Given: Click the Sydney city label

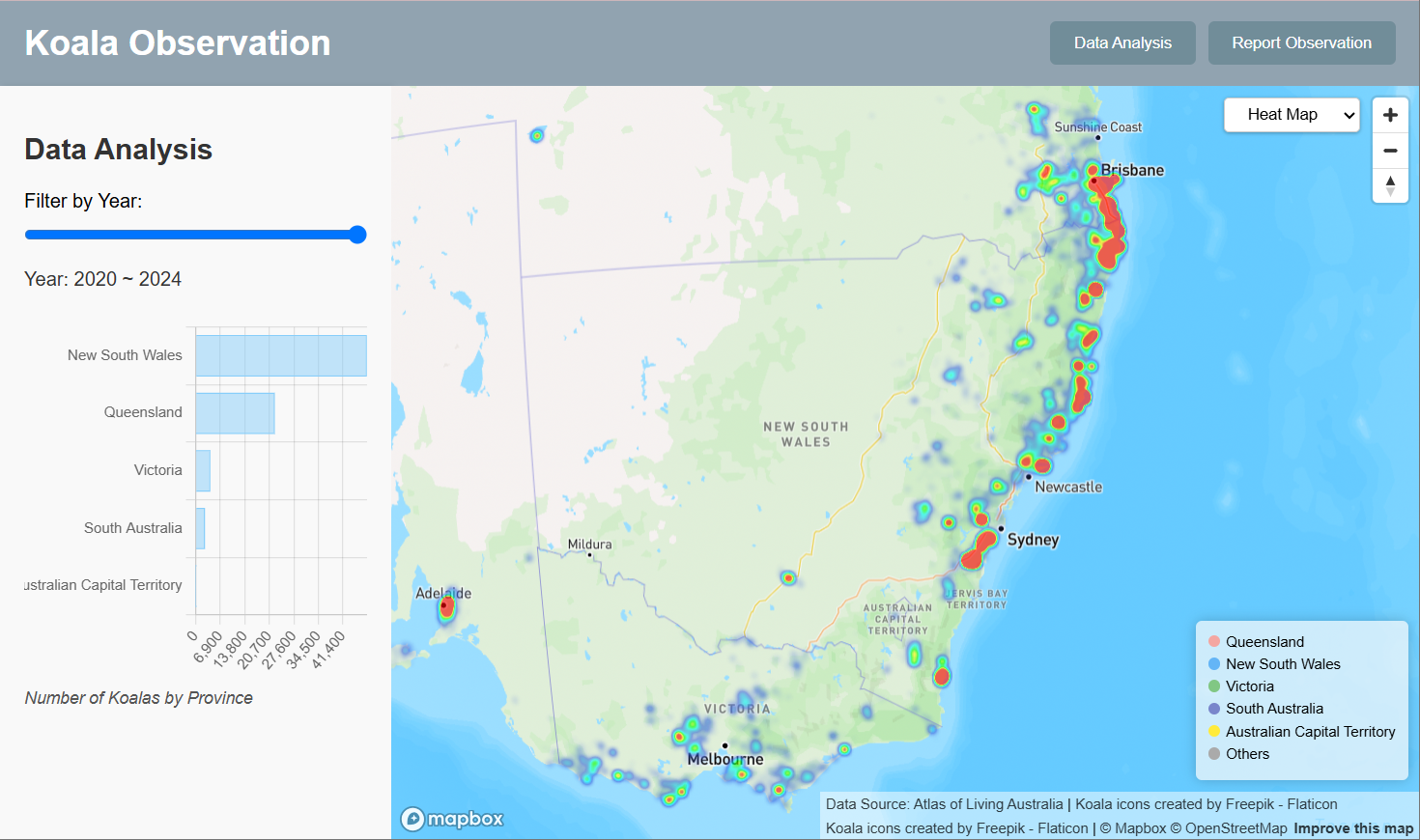Looking at the screenshot, I should tap(1033, 540).
